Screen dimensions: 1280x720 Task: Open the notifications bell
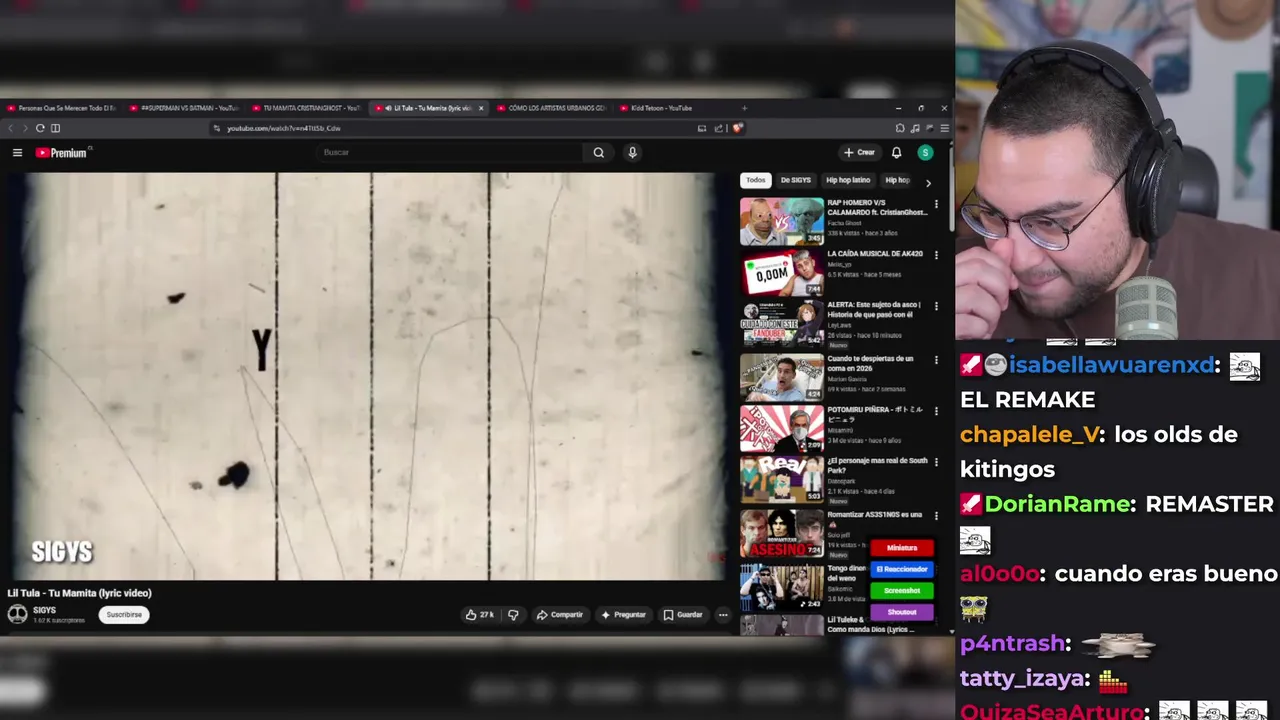pyautogui.click(x=896, y=153)
